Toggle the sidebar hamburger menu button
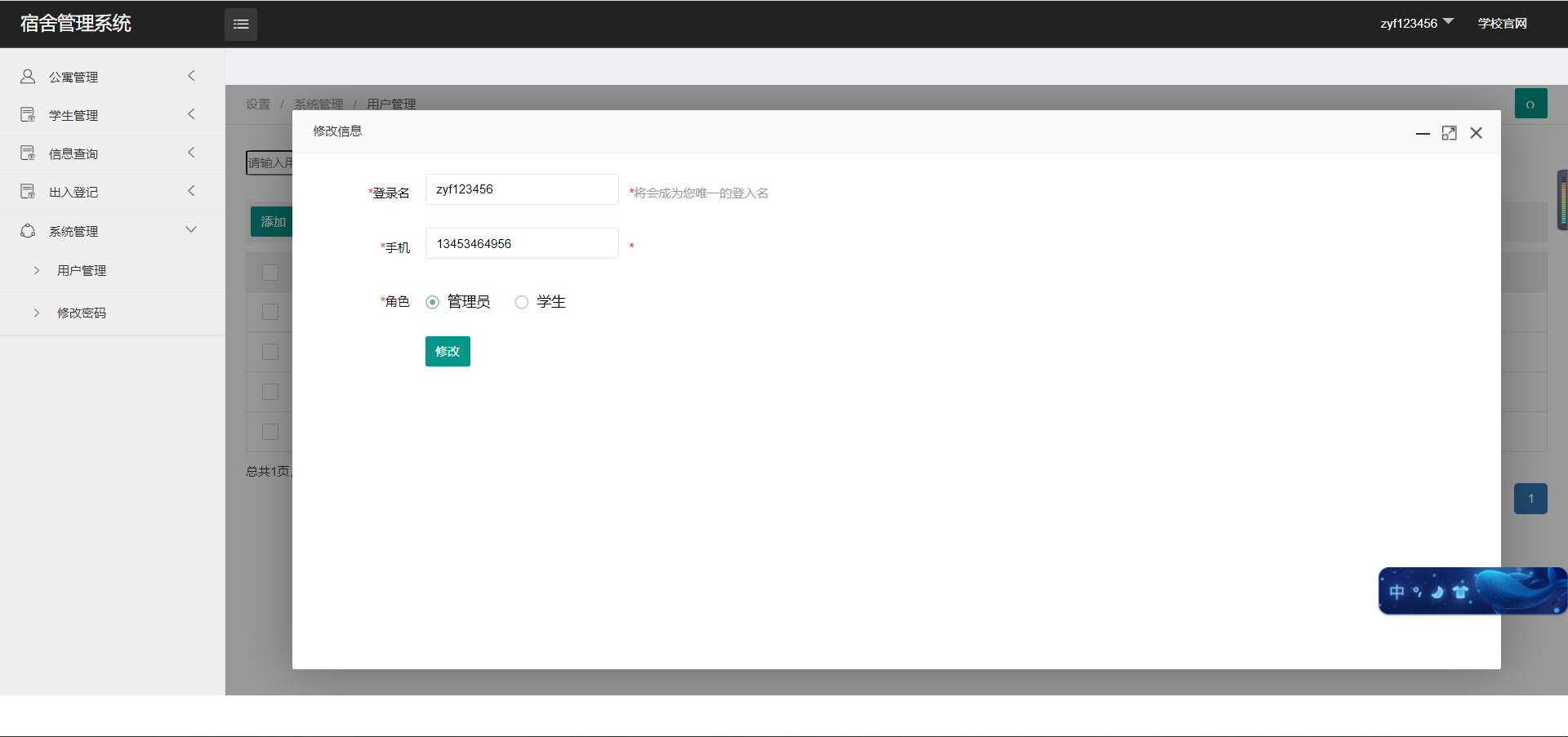The height and width of the screenshot is (737, 1568). point(241,24)
